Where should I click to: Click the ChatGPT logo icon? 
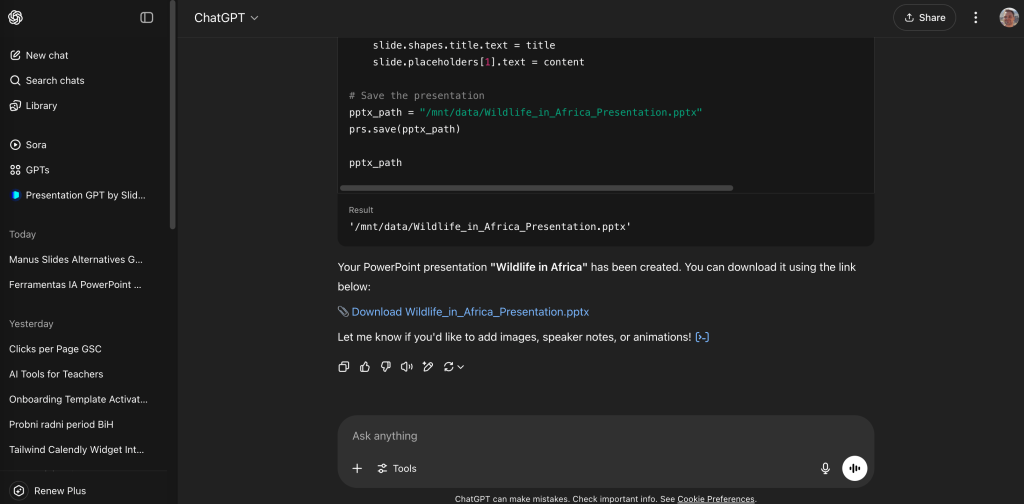click(x=16, y=18)
